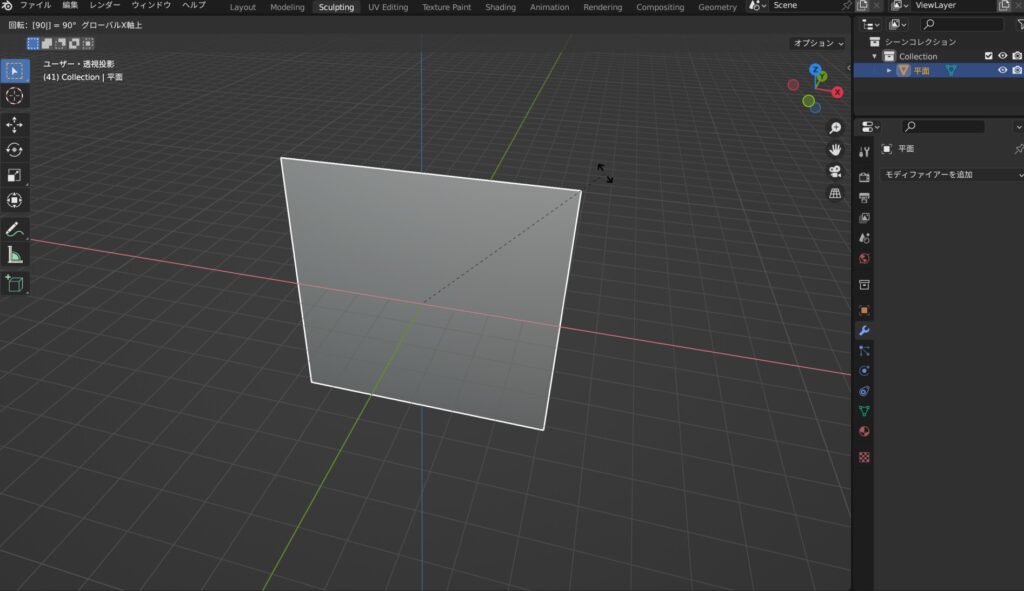This screenshot has width=1024, height=591.
Task: Uncheck the Collection exclude checkbox
Action: pyautogui.click(x=989, y=56)
